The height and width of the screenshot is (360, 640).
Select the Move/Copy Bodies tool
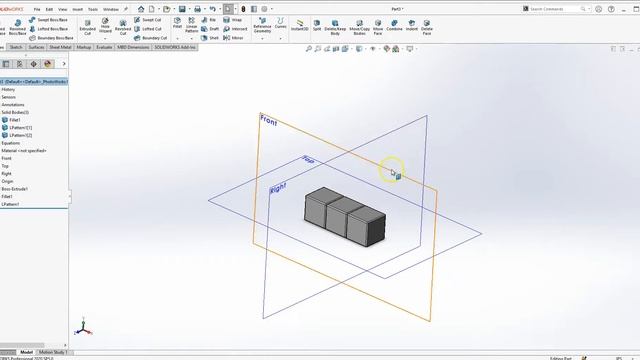click(359, 27)
